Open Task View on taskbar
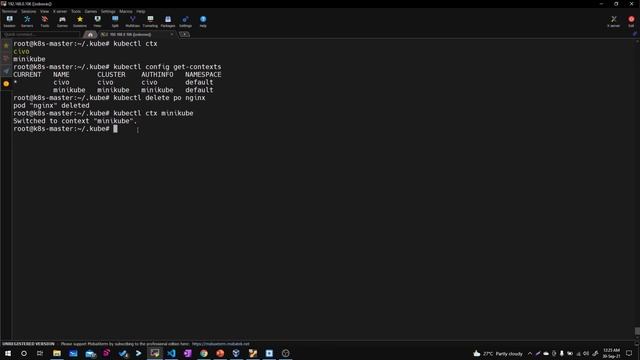 point(40,353)
